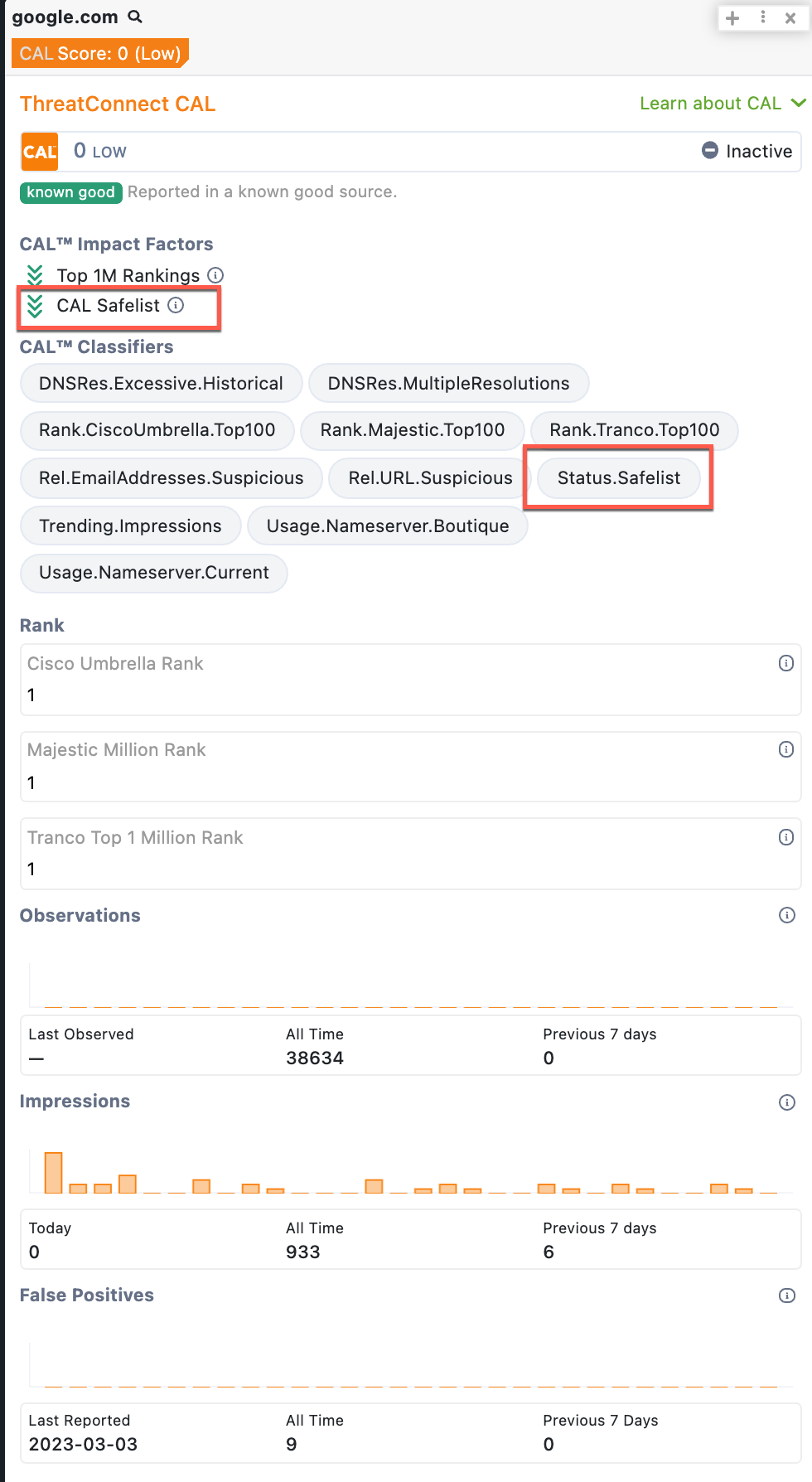Click the CAL Score: 0 (Low) badge
This screenshot has width=812, height=1482.
(x=100, y=53)
